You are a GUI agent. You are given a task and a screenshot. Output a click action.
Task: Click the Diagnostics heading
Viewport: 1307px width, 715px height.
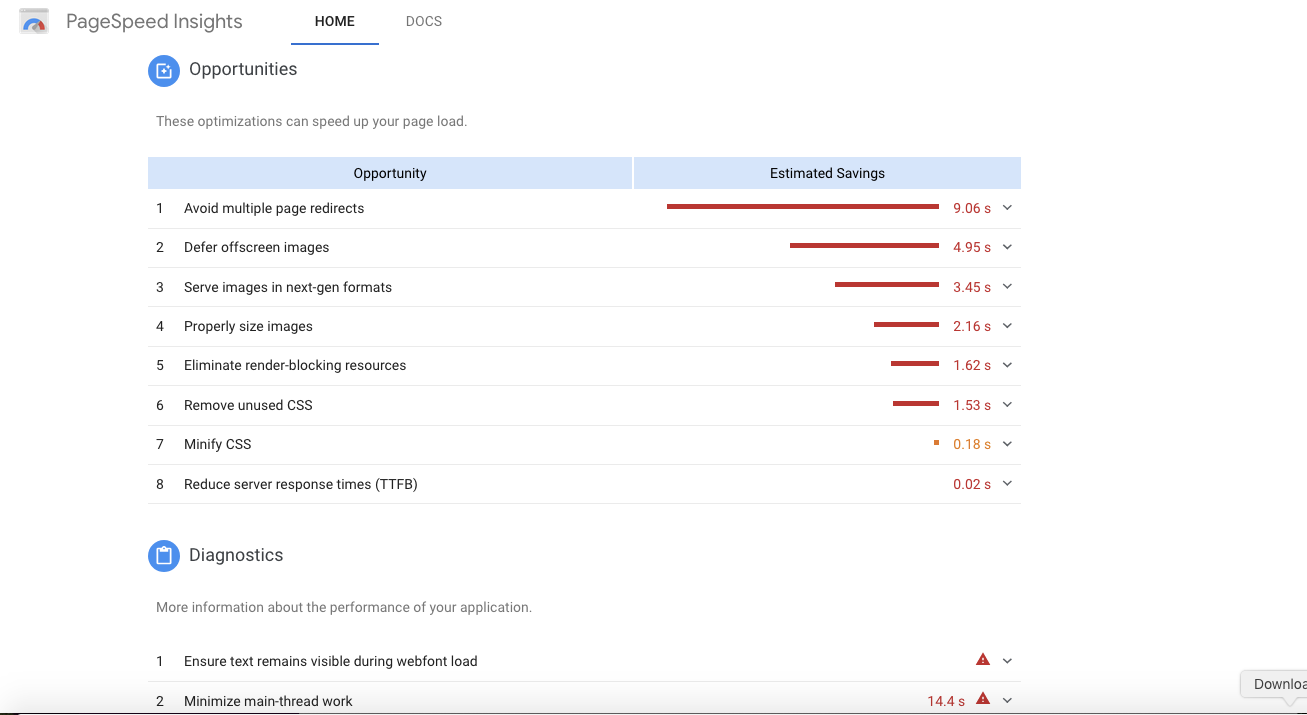pos(236,555)
